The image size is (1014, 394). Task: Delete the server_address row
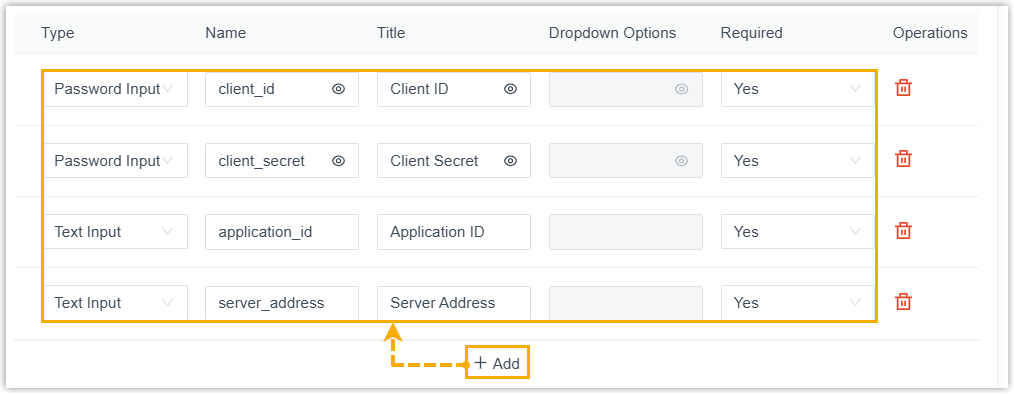[903, 302]
